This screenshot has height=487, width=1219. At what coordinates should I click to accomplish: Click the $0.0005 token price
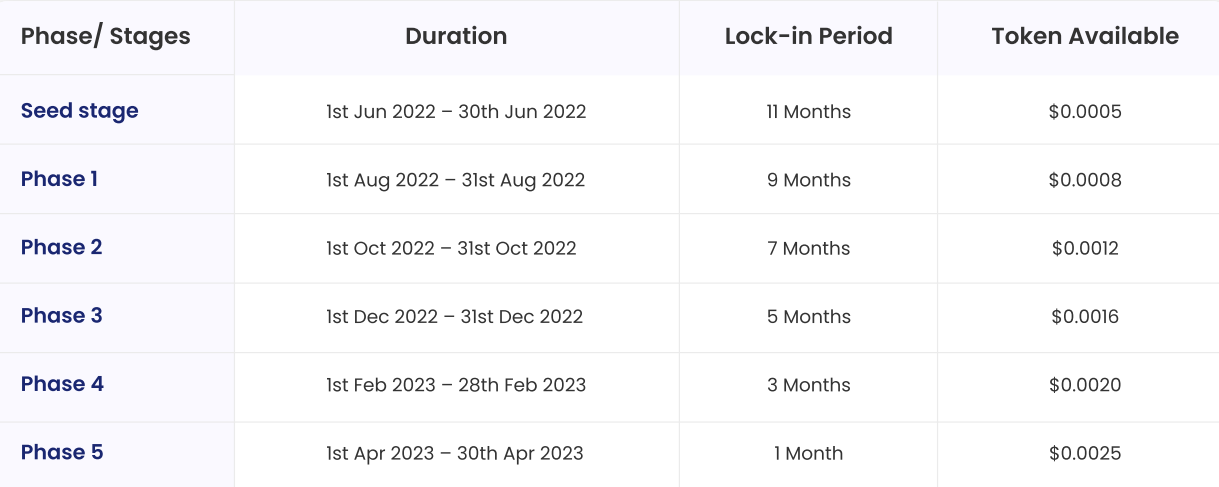1085,112
